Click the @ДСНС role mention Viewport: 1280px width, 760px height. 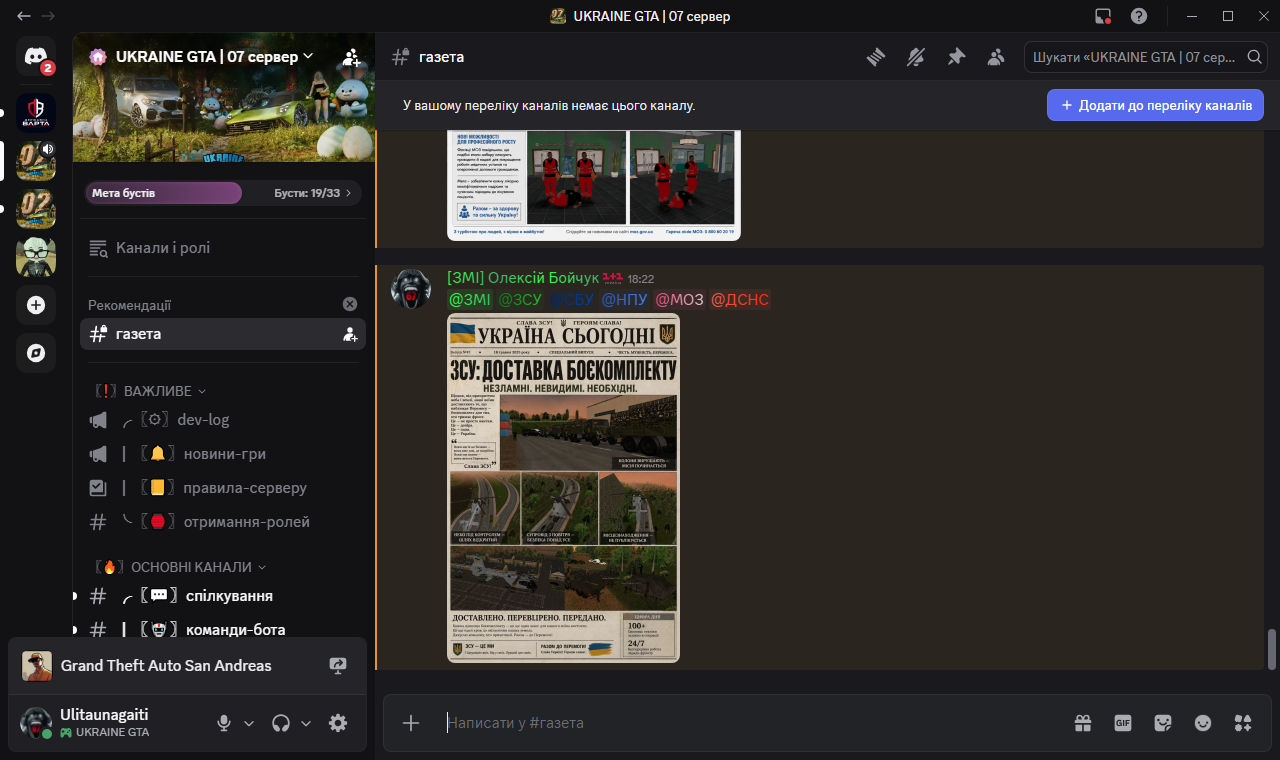[740, 300]
